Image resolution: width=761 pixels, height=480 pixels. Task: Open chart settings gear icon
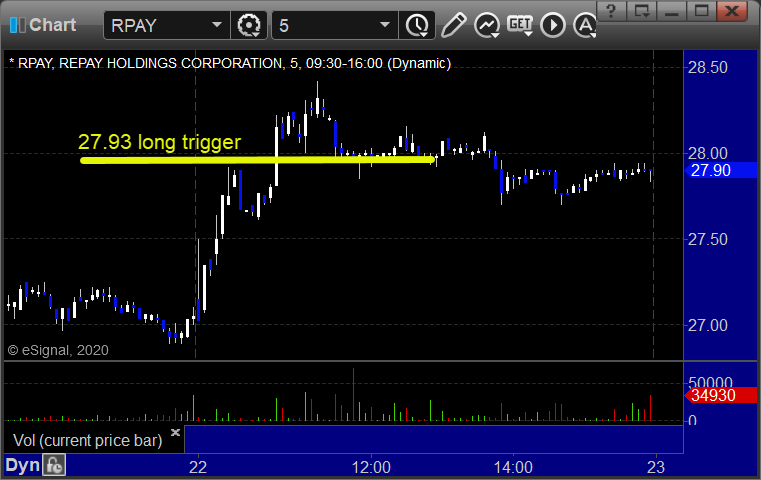[x=249, y=25]
